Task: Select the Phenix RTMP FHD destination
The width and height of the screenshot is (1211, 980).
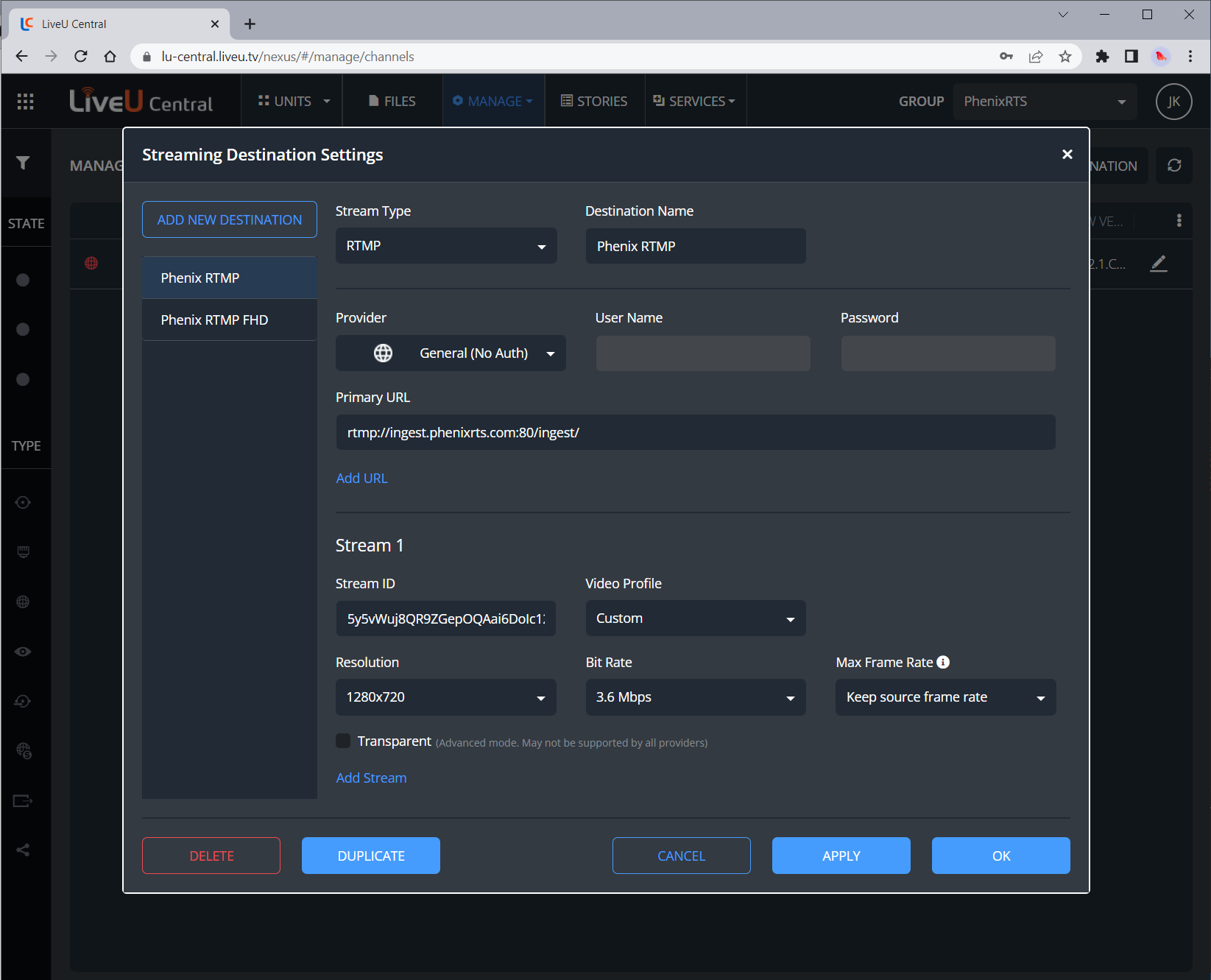Action: (x=230, y=320)
